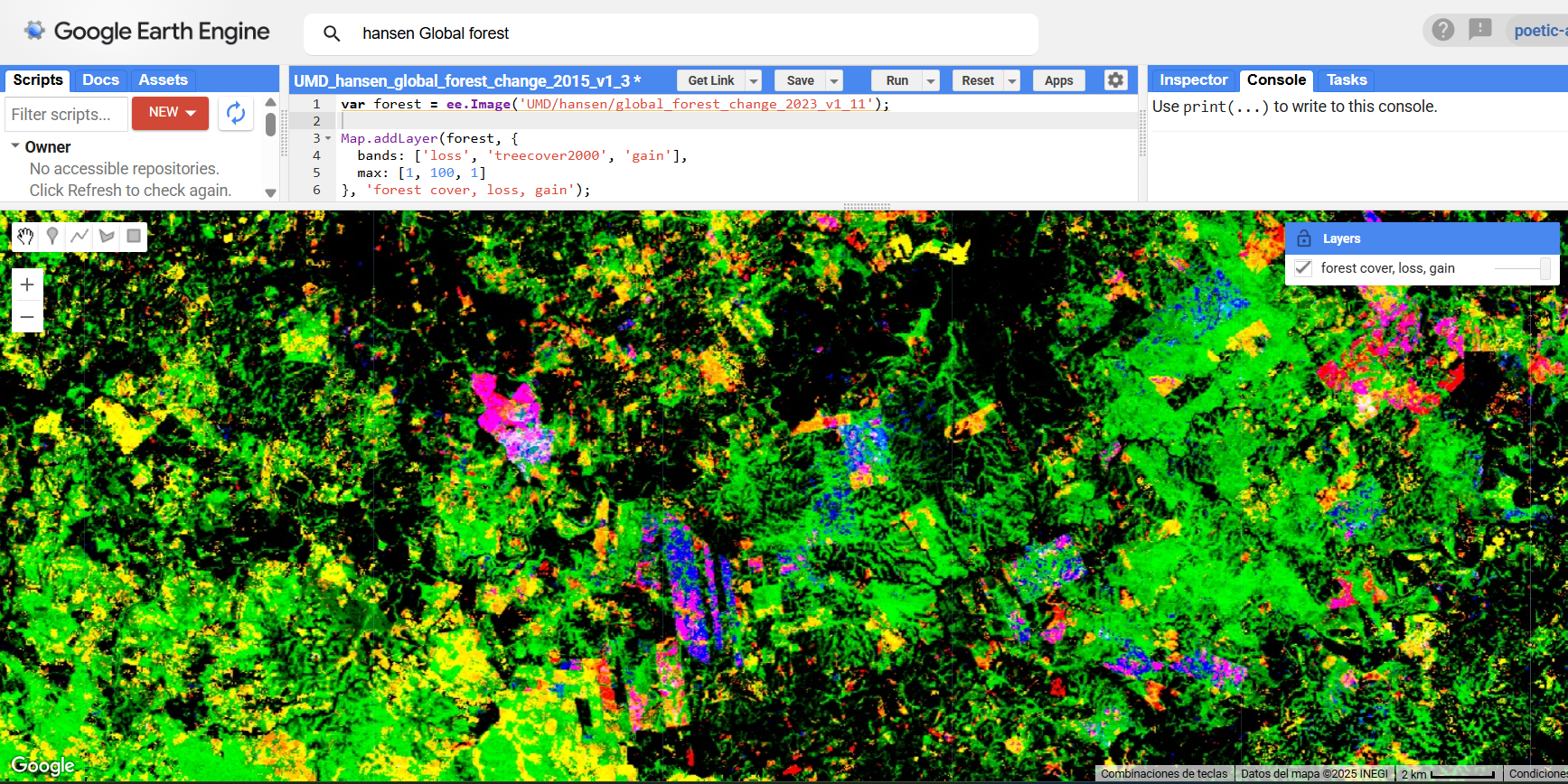Image resolution: width=1568 pixels, height=784 pixels.
Task: Open the NEW script dropdown
Action: pyautogui.click(x=171, y=113)
